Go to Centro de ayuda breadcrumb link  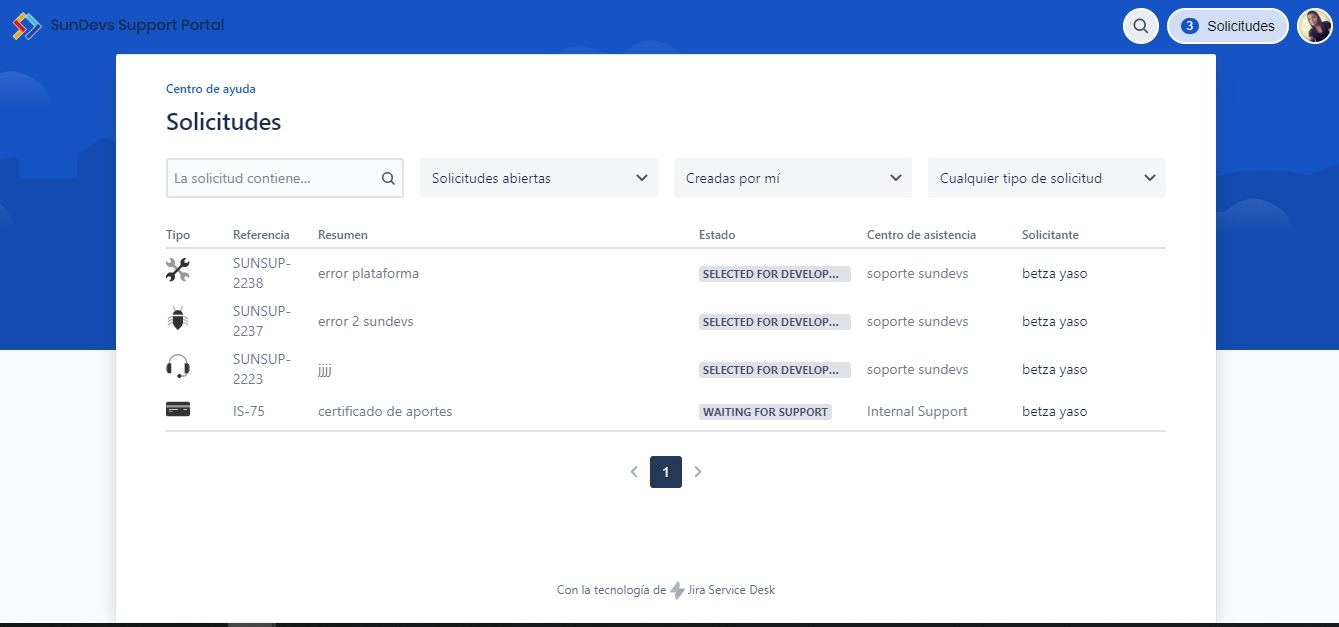point(211,89)
